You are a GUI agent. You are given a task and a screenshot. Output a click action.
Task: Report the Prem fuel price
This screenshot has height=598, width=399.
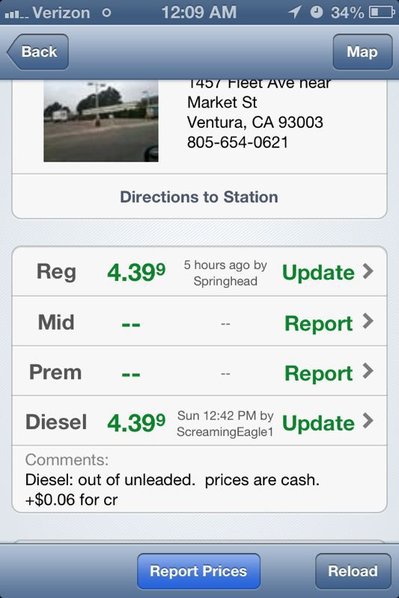319,373
